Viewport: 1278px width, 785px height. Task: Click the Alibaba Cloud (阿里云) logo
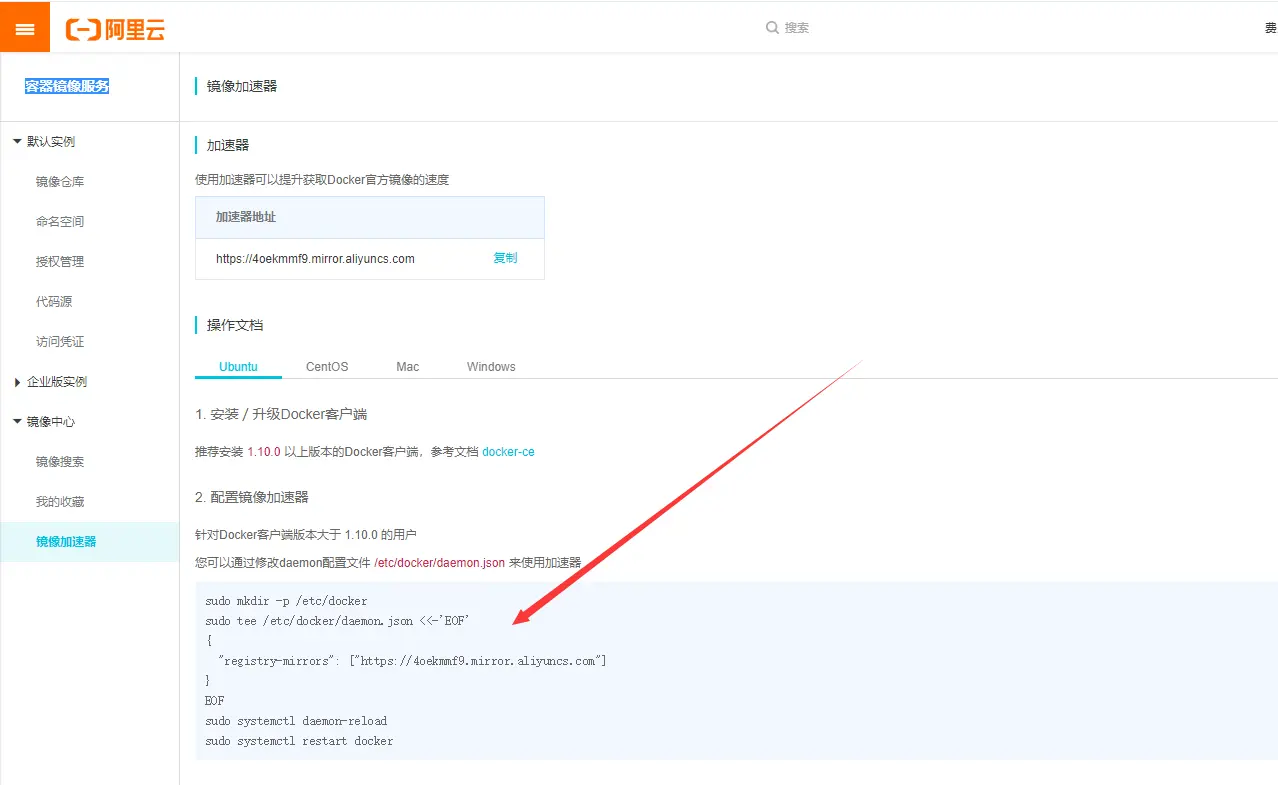(113, 27)
